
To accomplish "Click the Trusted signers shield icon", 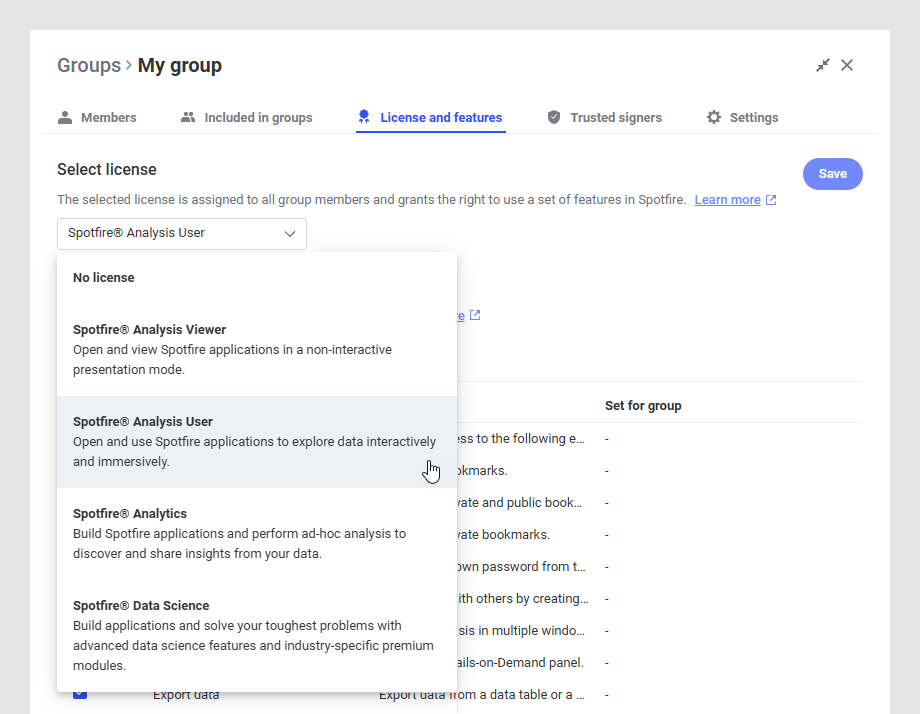I will [x=554, y=117].
